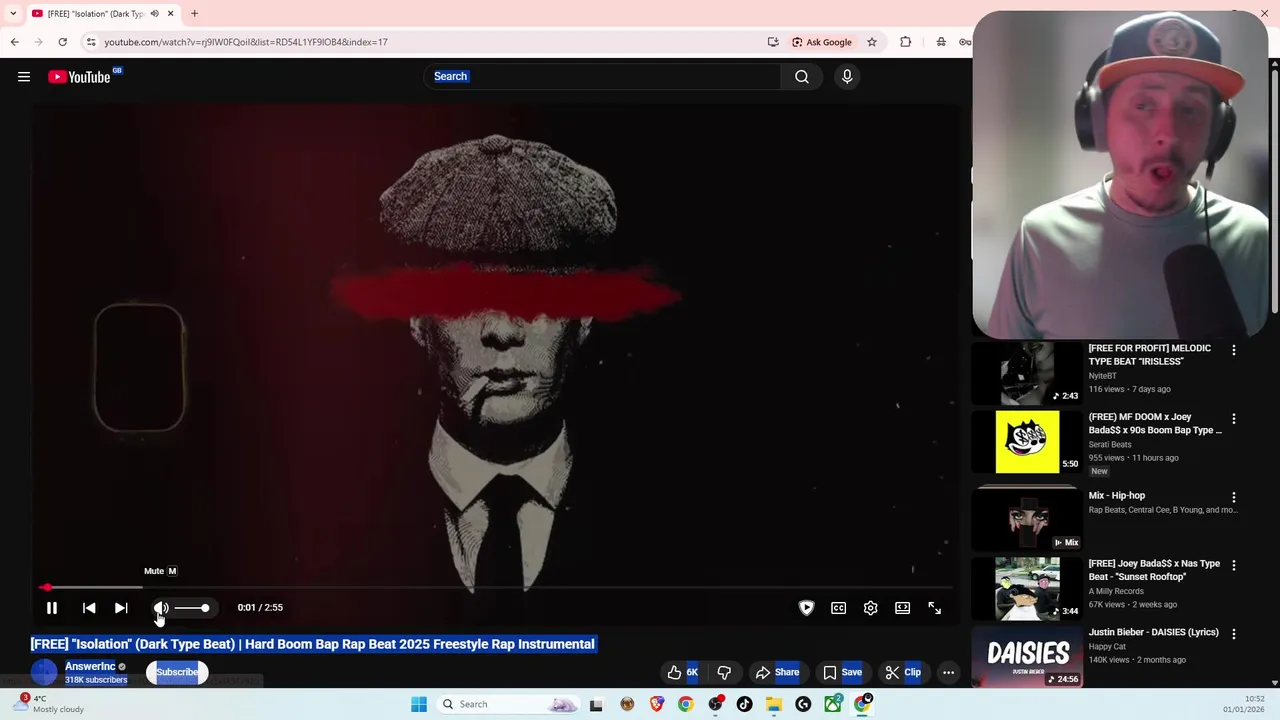Open the Windows Start menu

419,705
